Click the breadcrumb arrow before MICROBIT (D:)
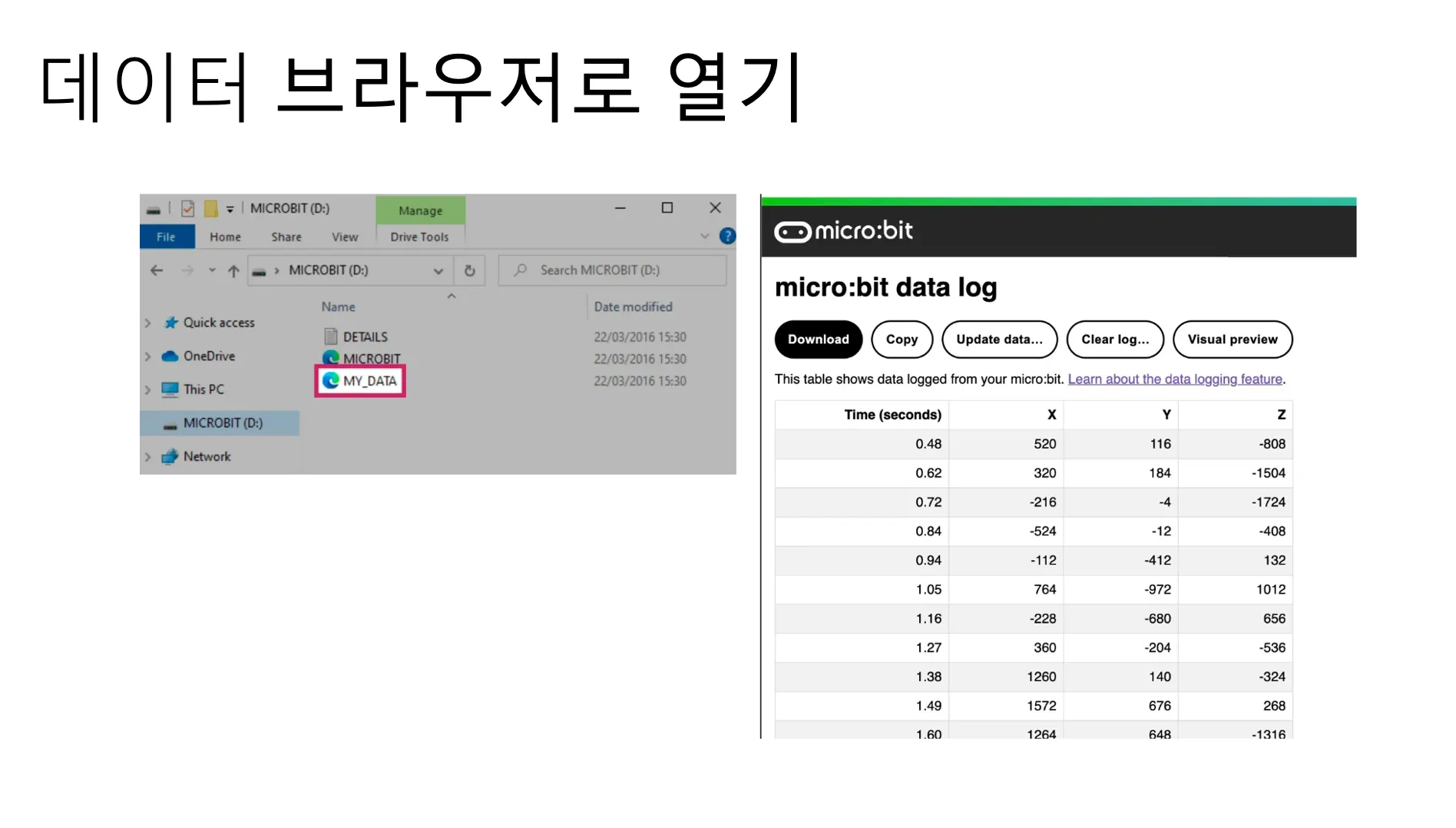Image resolution: width=1456 pixels, height=828 pixels. pos(276,270)
